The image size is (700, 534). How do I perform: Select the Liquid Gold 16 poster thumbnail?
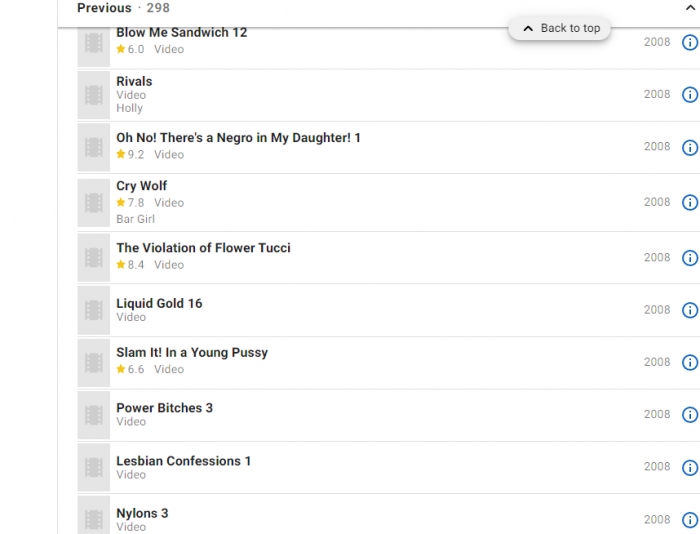click(94, 310)
